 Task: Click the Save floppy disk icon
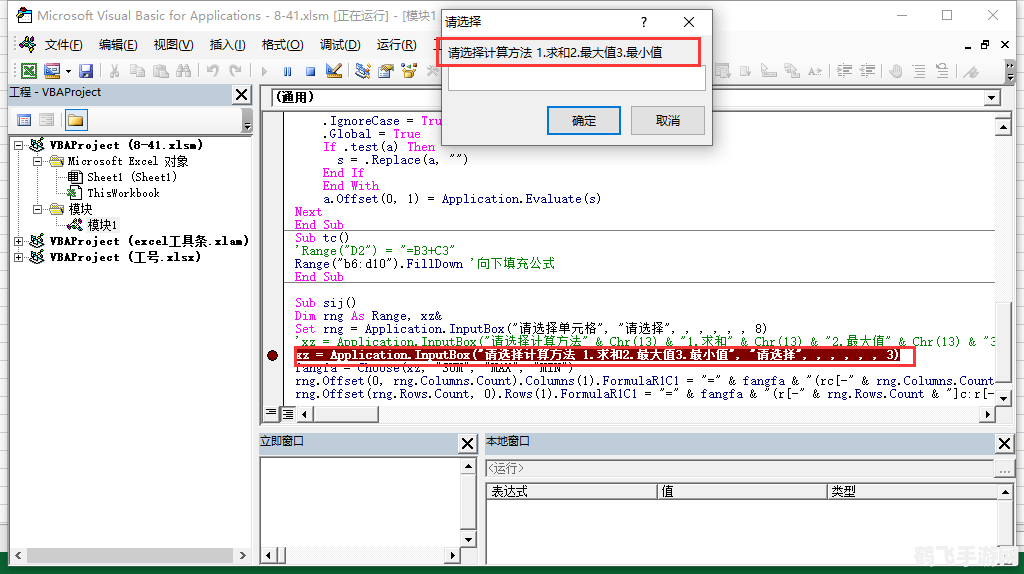coord(86,71)
